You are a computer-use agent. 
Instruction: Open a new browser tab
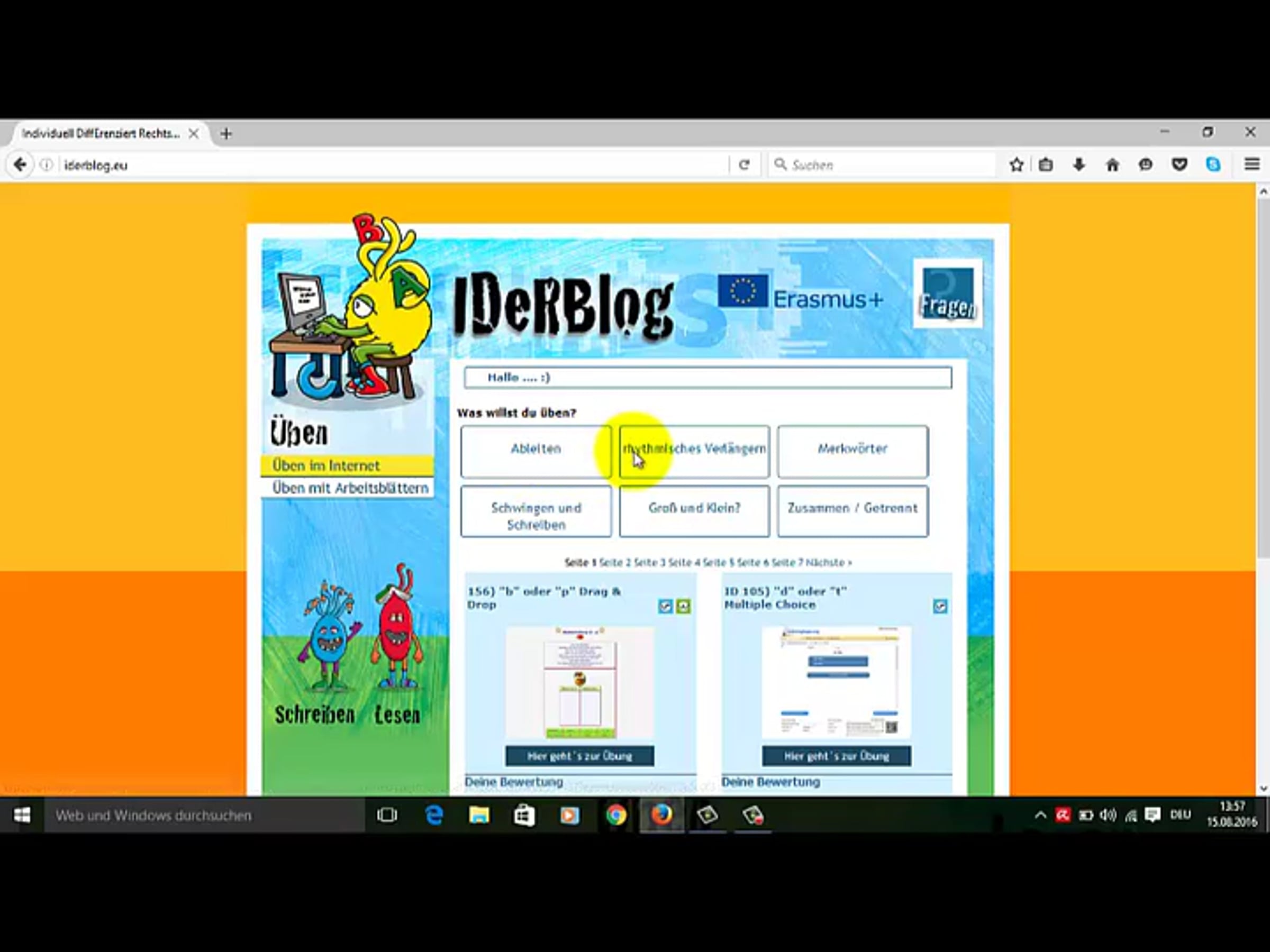pyautogui.click(x=226, y=134)
